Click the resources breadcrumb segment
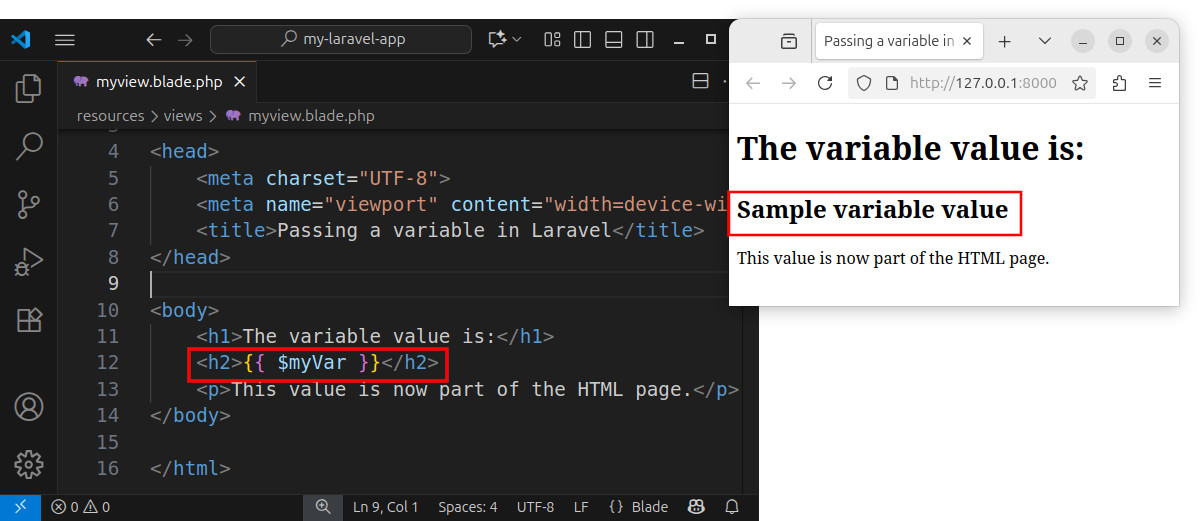This screenshot has height=521, width=1201. pyautogui.click(x=112, y=116)
